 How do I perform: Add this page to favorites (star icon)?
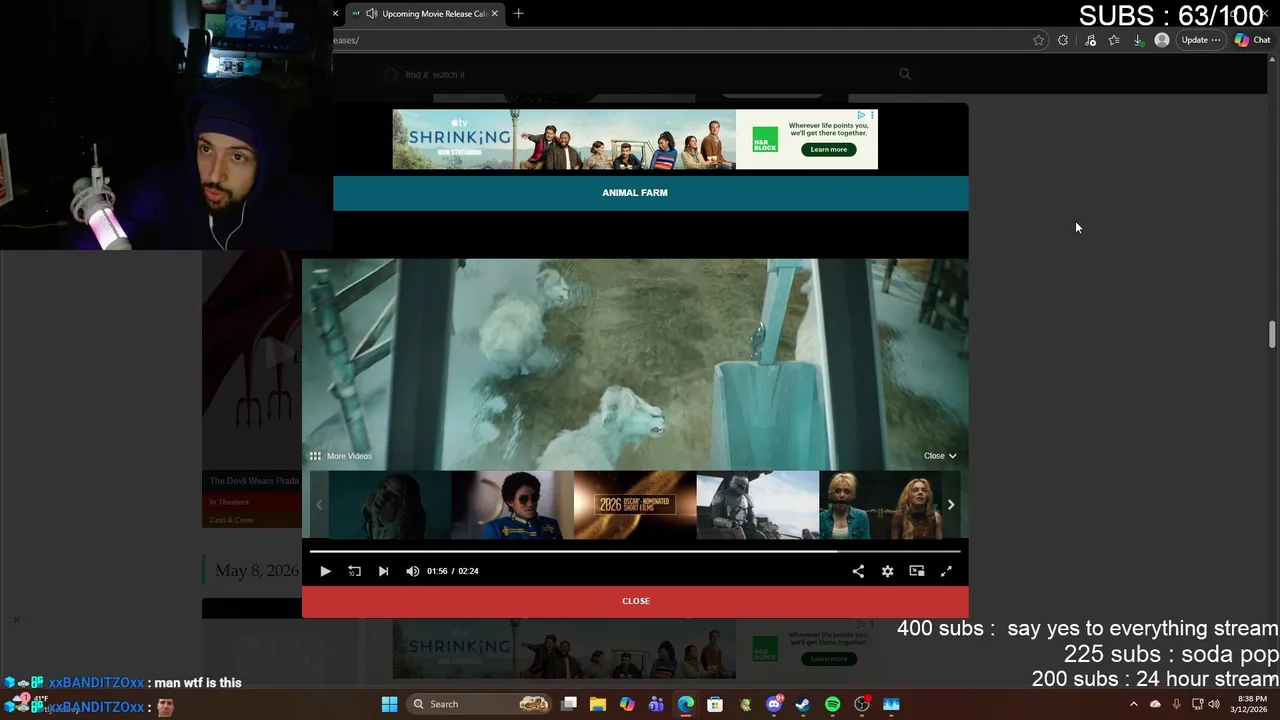coord(1038,40)
